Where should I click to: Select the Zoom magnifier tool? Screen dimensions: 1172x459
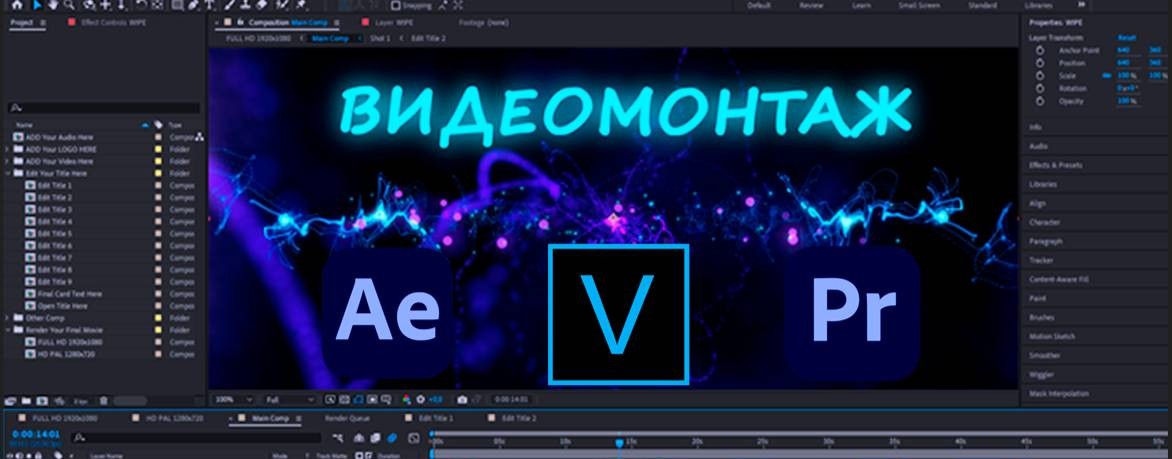pos(70,4)
